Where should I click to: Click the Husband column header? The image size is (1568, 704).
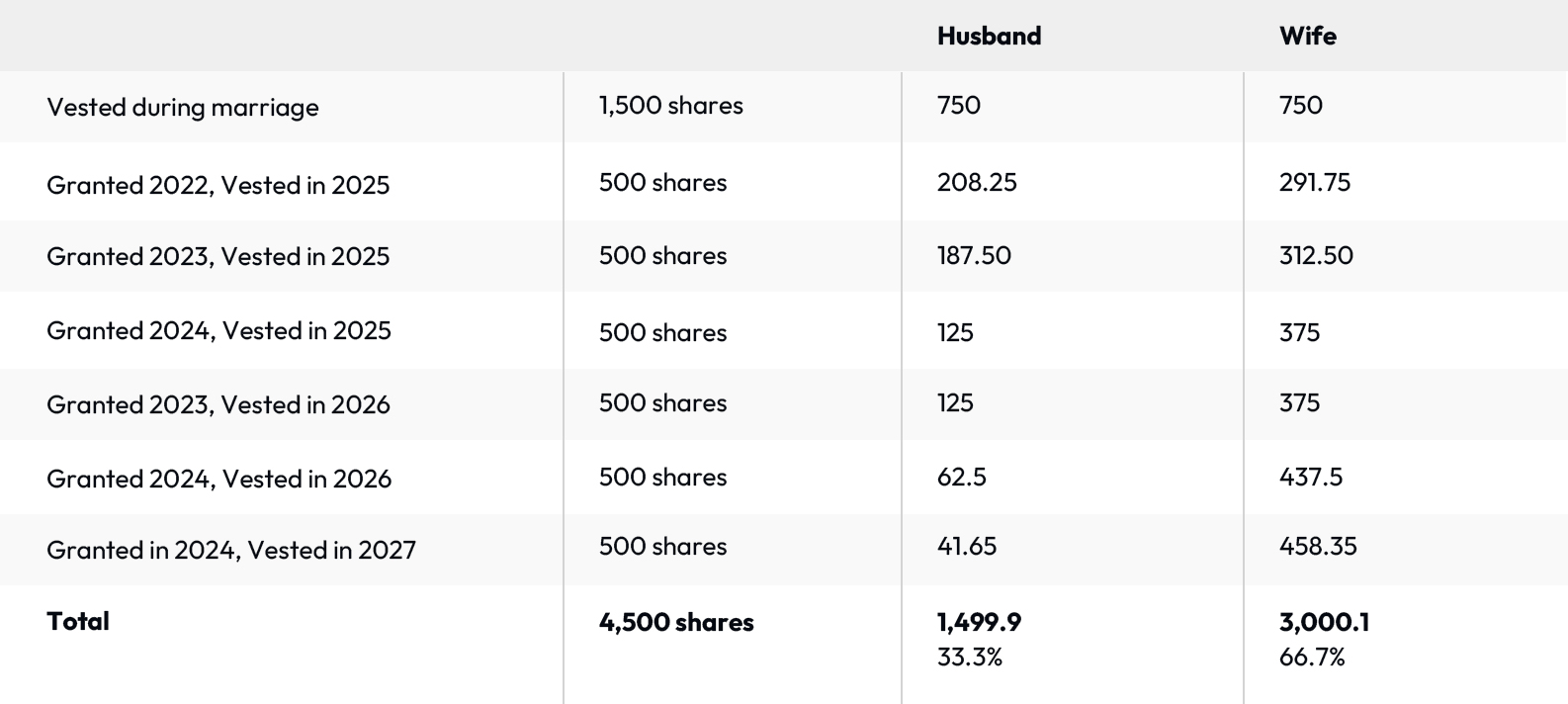pos(989,37)
